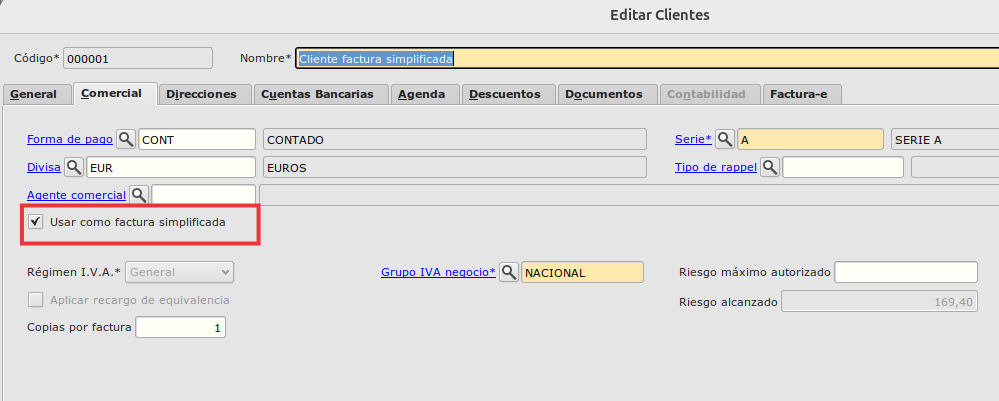Open the Grupo IVA negocio lookup icon
999x401 pixels.
click(x=509, y=272)
